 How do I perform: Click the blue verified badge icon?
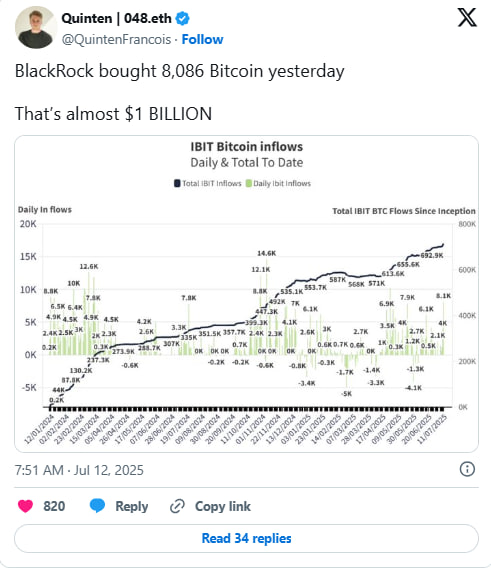pyautogui.click(x=182, y=18)
